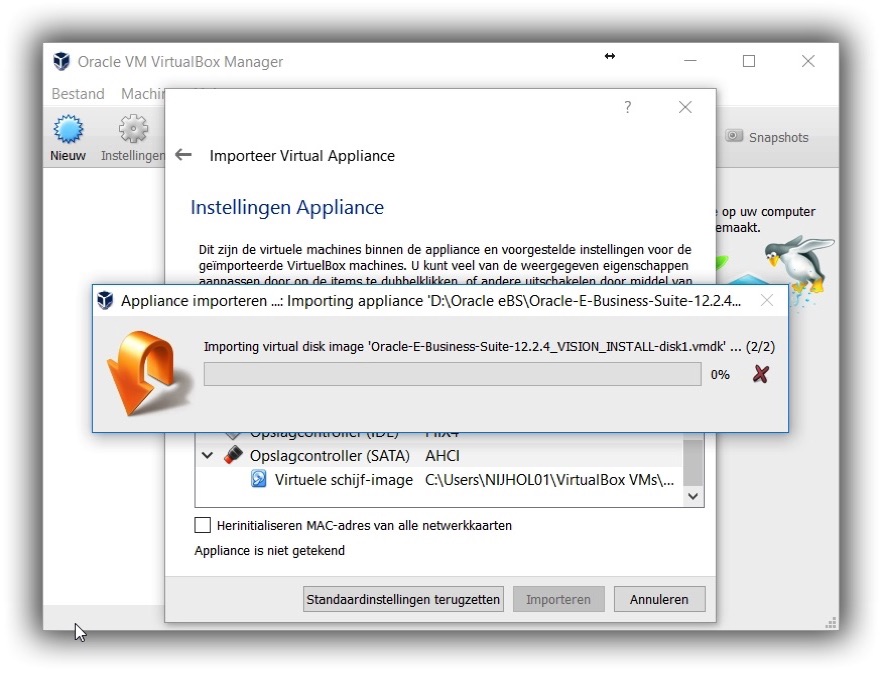Minimize the VirtualBox Manager window
882x673 pixels.
click(x=690, y=61)
